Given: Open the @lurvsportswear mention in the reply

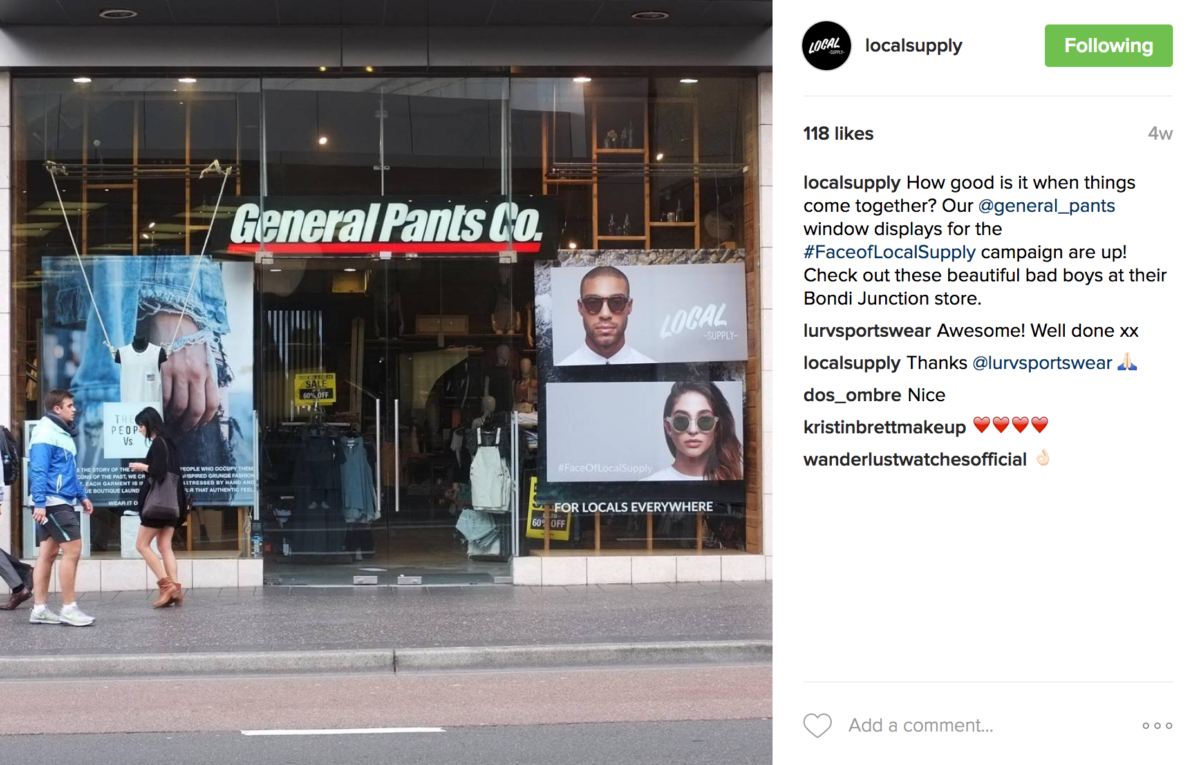Looking at the screenshot, I should pyautogui.click(x=1042, y=363).
